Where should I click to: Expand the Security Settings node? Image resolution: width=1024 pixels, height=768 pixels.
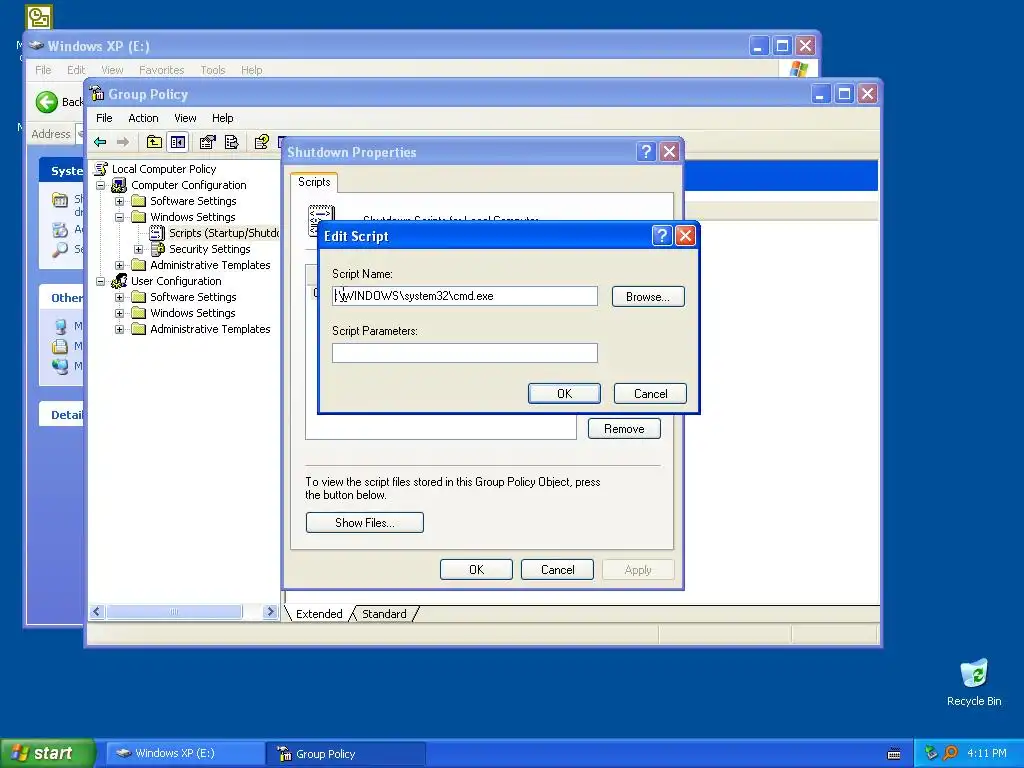point(138,249)
